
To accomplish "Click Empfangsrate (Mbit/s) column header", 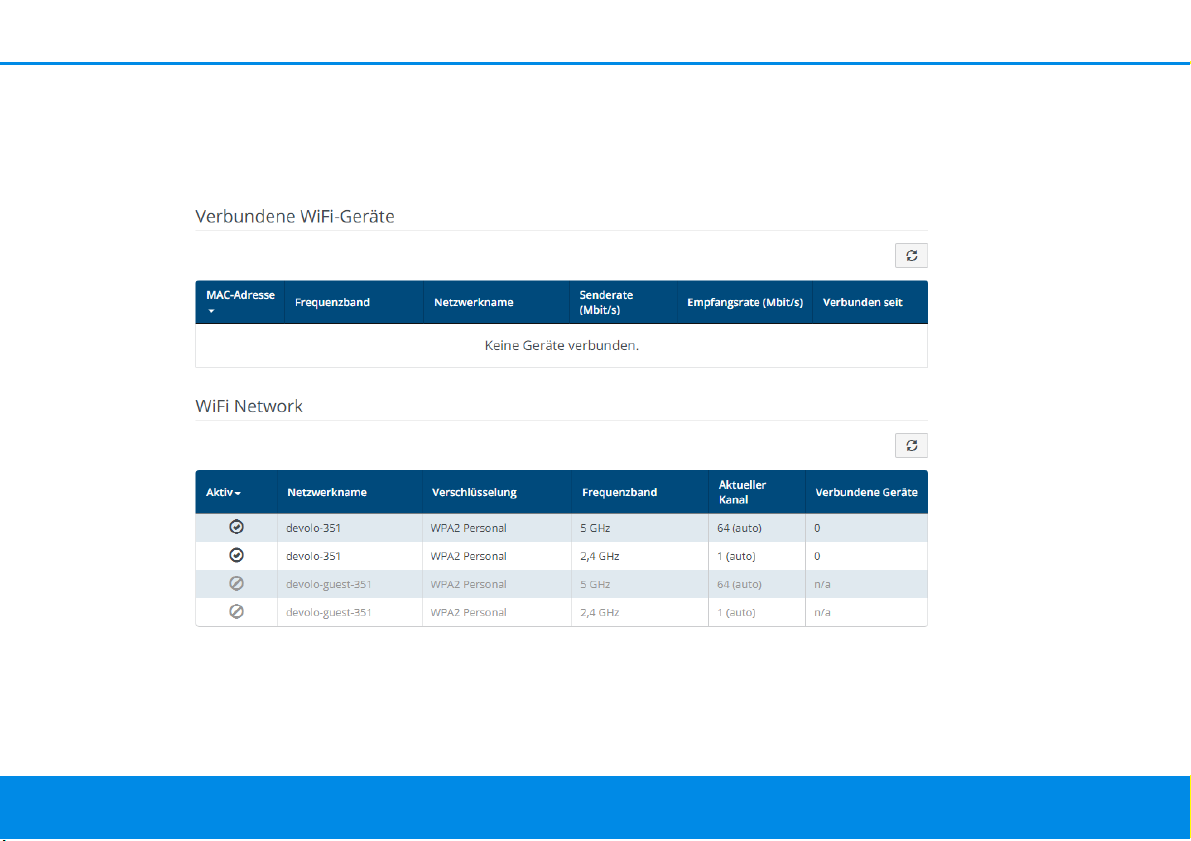I will click(x=745, y=302).
